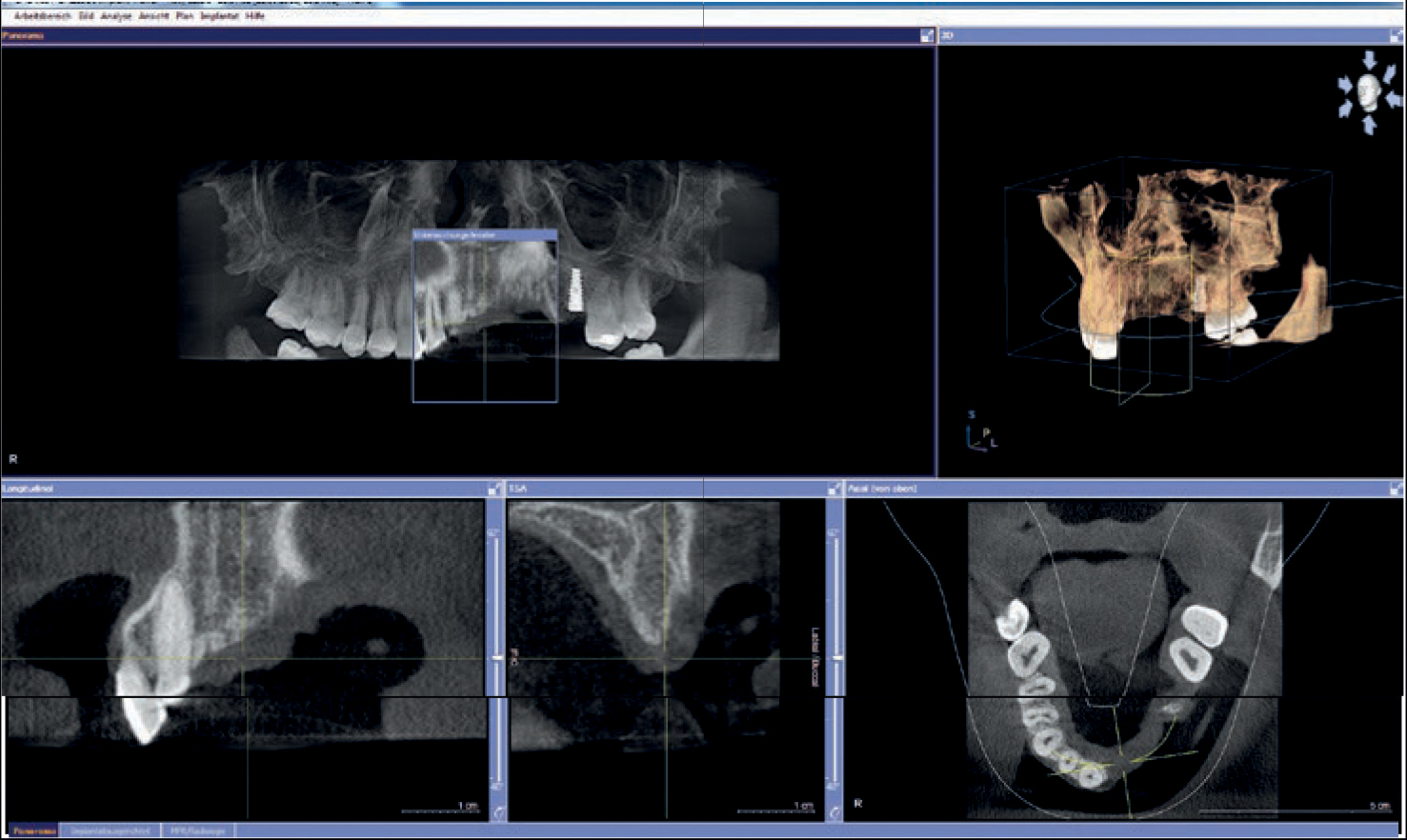
Task: Click the 5 cm scale in Axial view
Action: coord(1296,808)
